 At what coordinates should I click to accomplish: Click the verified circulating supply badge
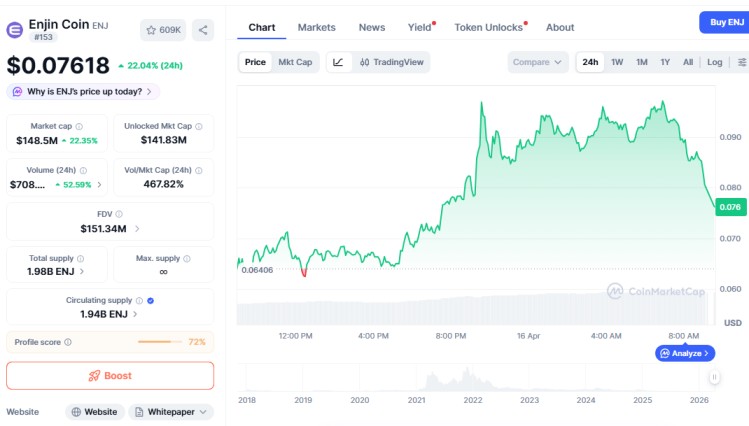(x=150, y=300)
